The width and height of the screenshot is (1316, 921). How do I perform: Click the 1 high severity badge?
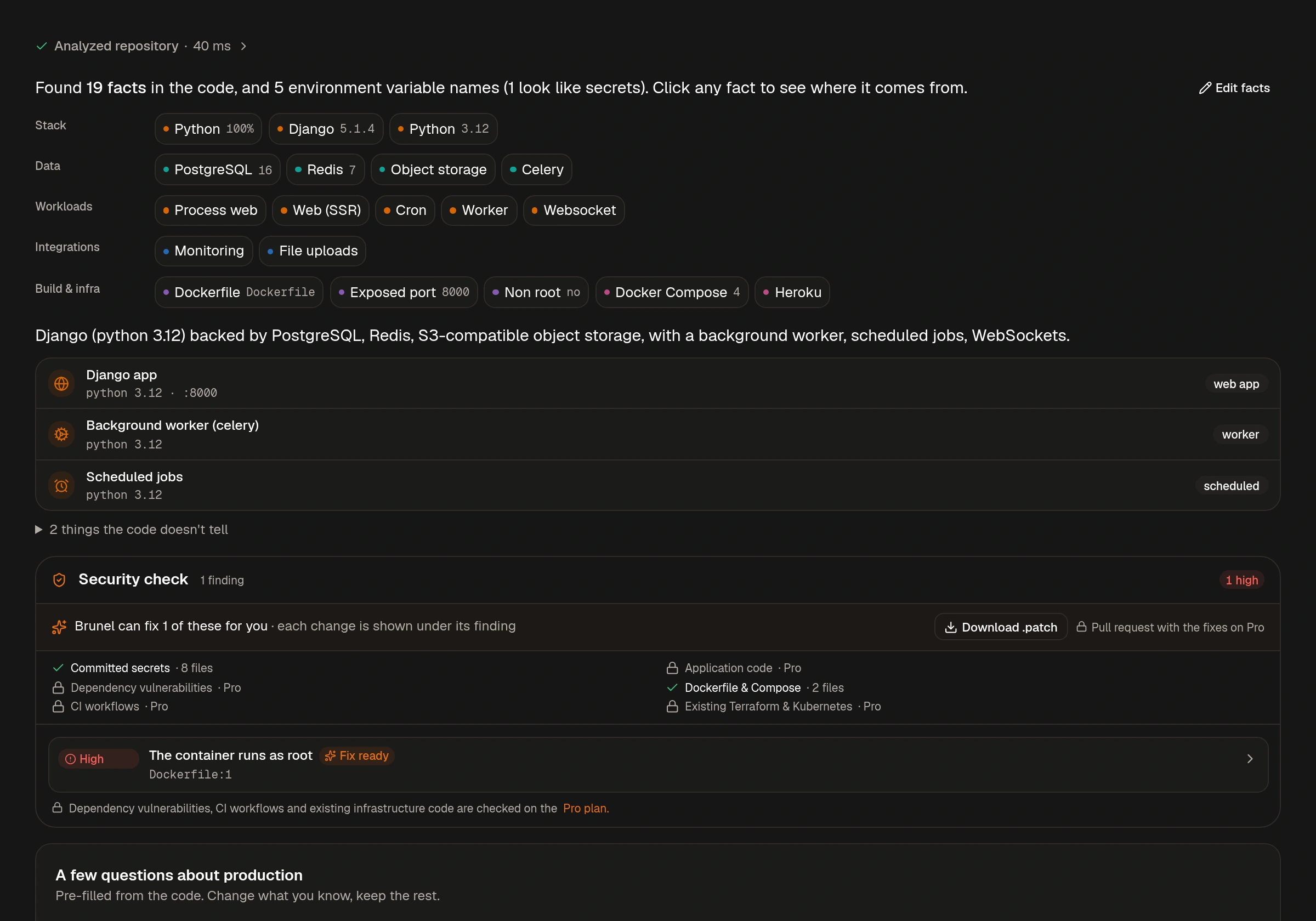(x=1241, y=580)
